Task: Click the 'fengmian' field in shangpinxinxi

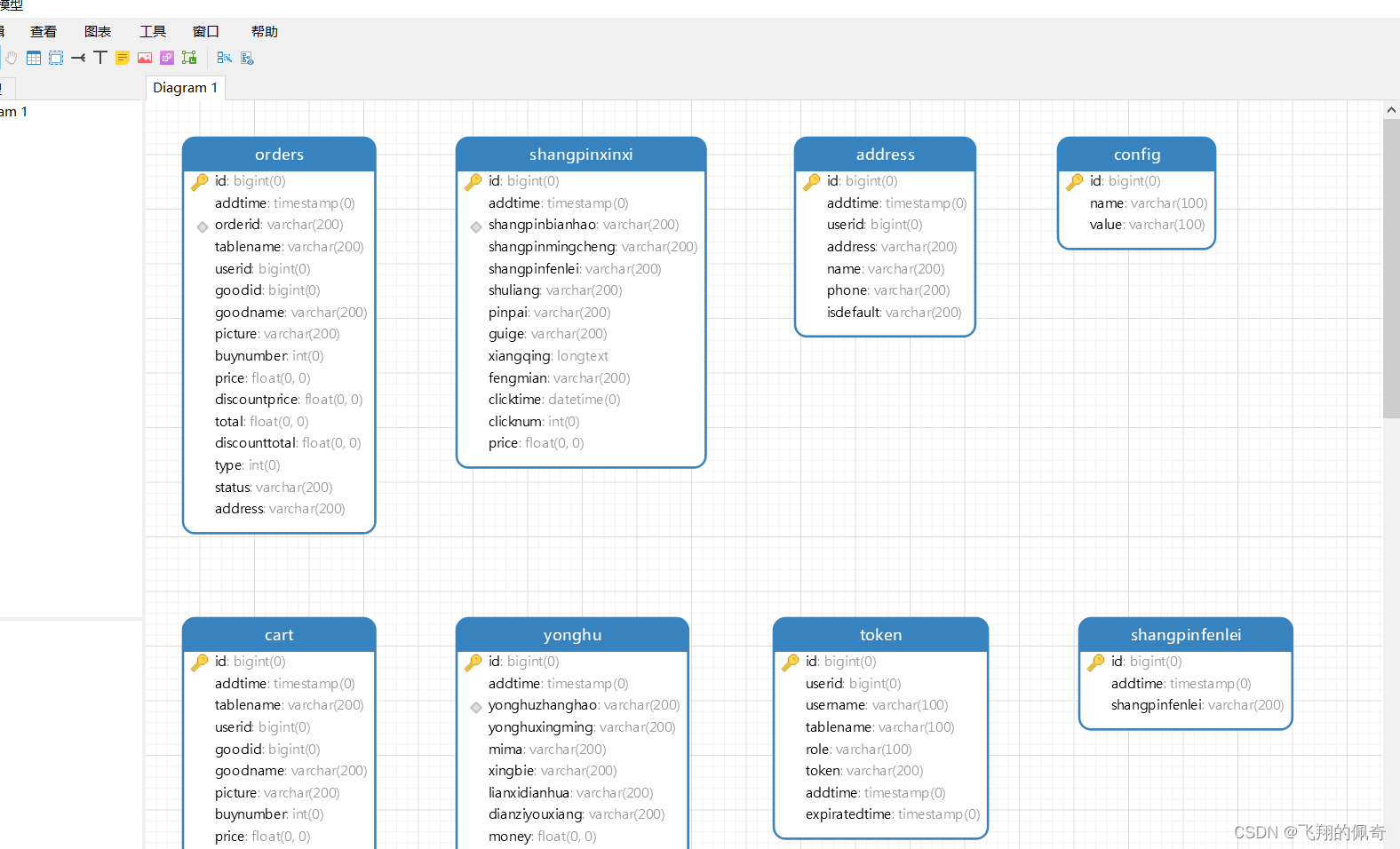Action: pos(559,378)
